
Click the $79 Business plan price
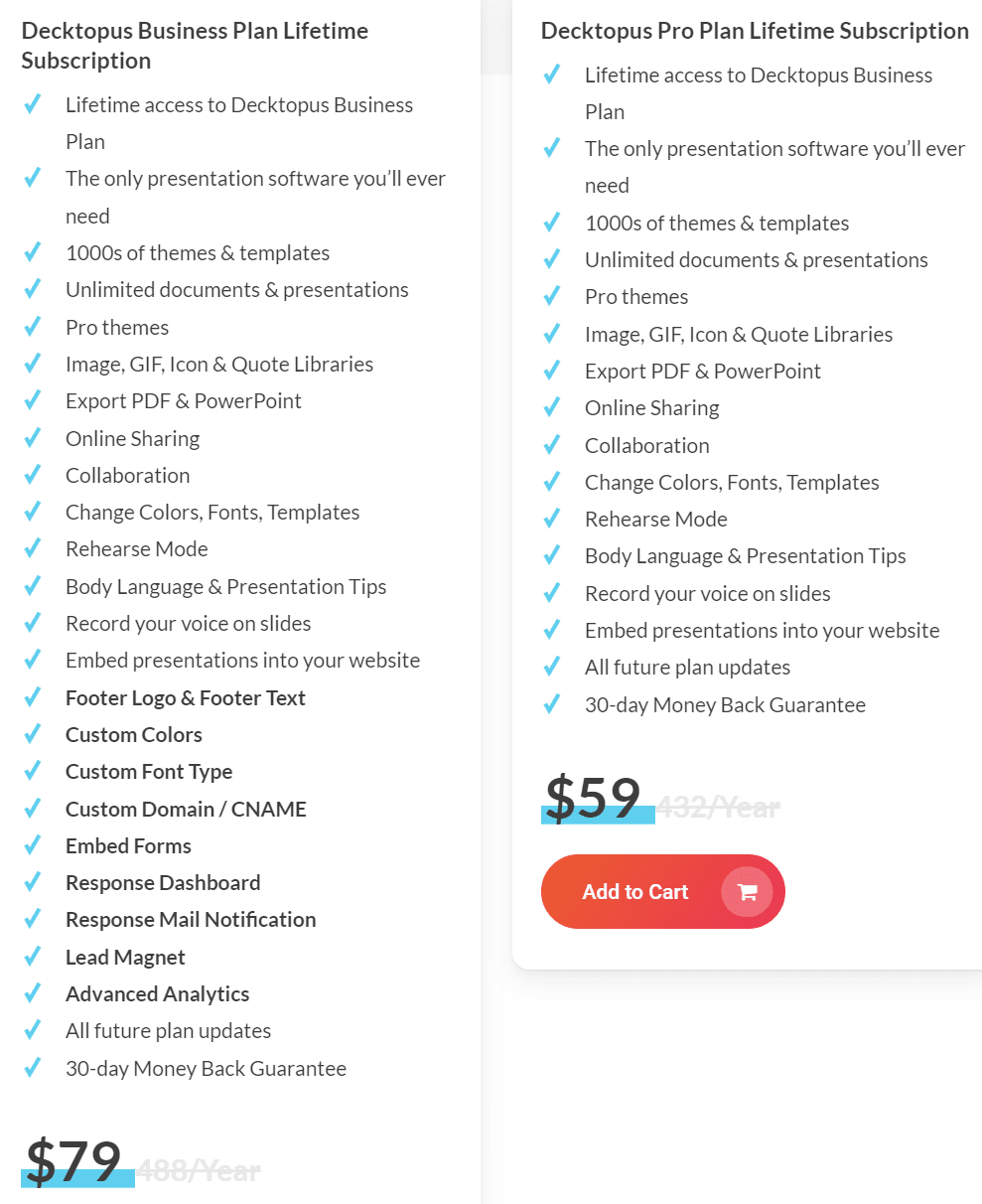point(73,1161)
